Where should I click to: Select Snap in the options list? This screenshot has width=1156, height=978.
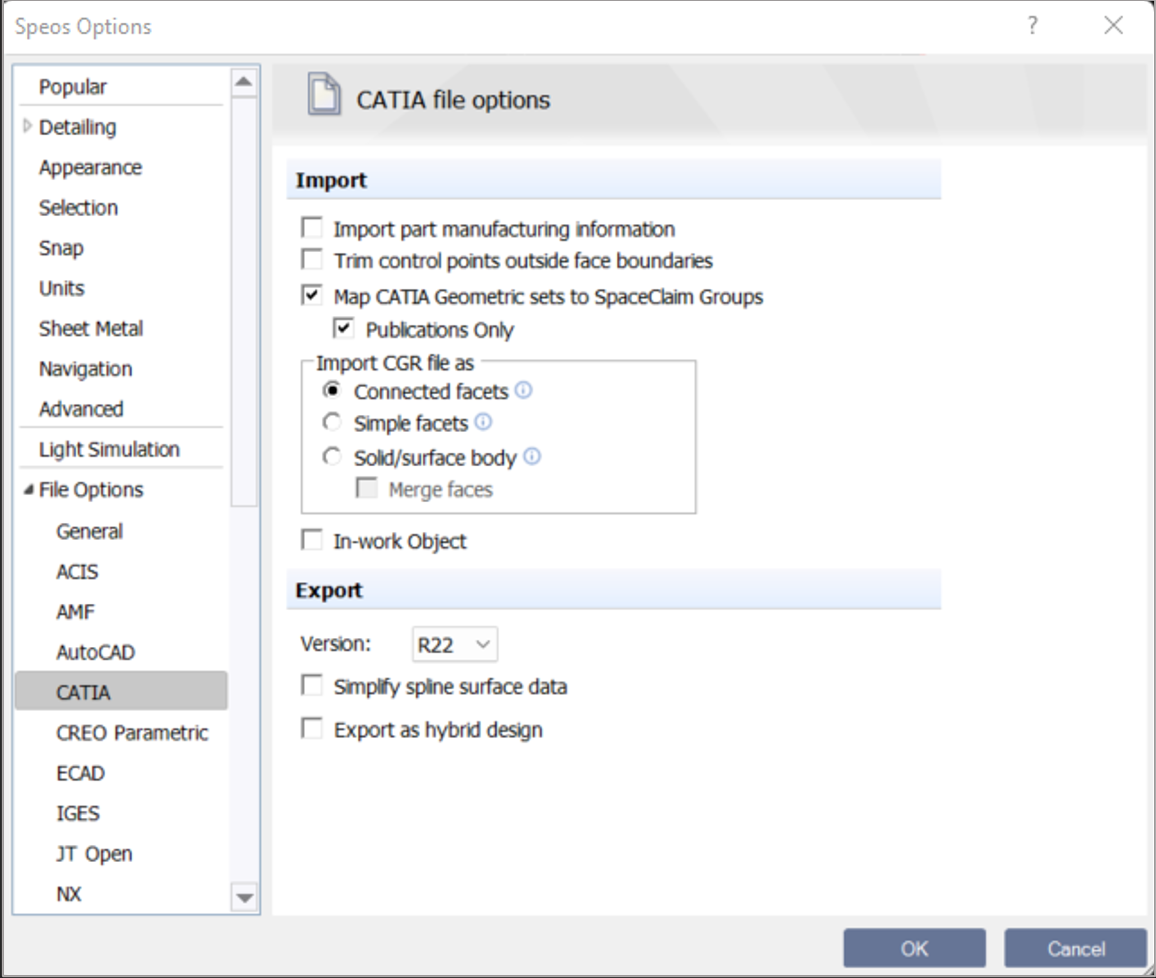coord(61,248)
